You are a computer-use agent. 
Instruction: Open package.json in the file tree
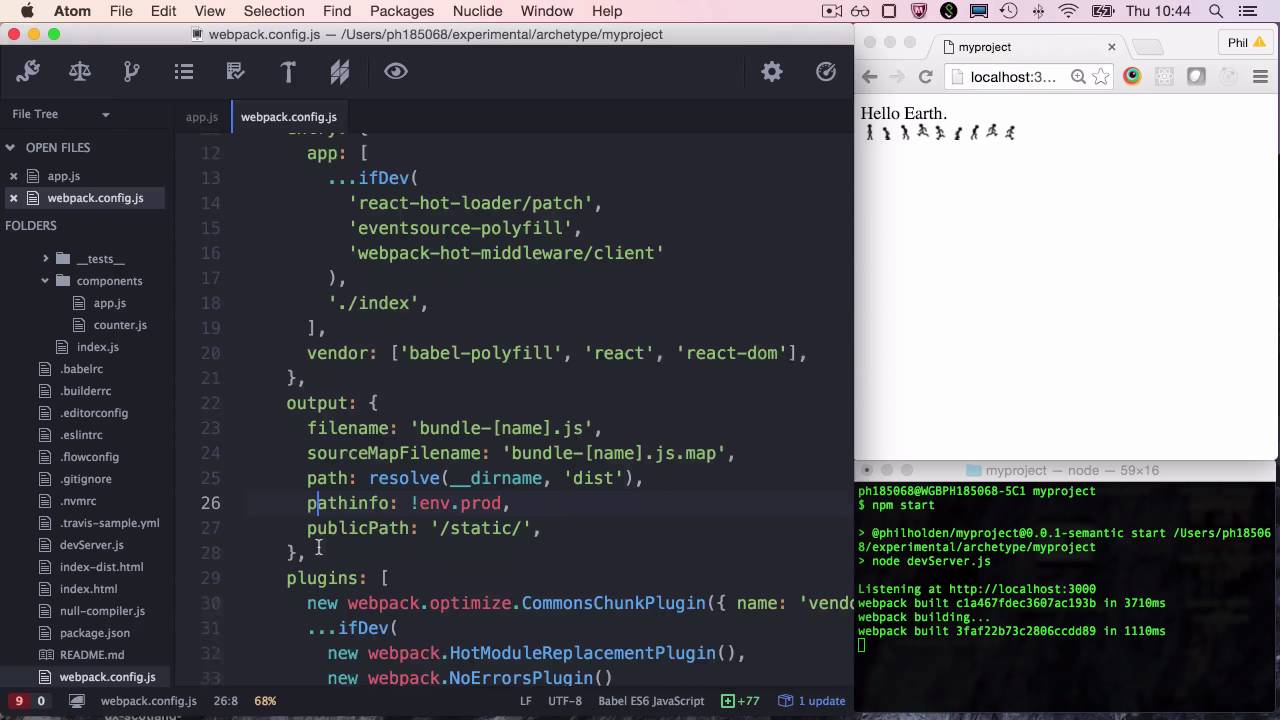[94, 633]
